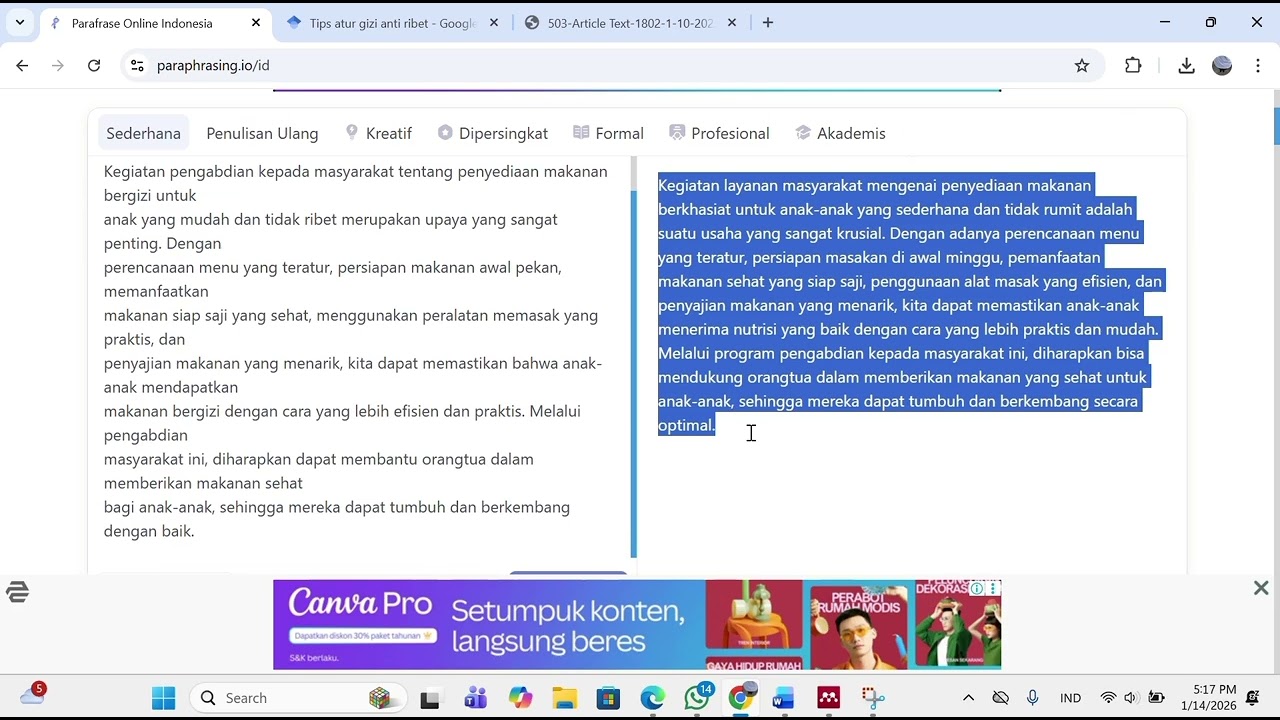Image resolution: width=1280 pixels, height=720 pixels.
Task: Select the Akademis paraphrase mode
Action: (841, 133)
